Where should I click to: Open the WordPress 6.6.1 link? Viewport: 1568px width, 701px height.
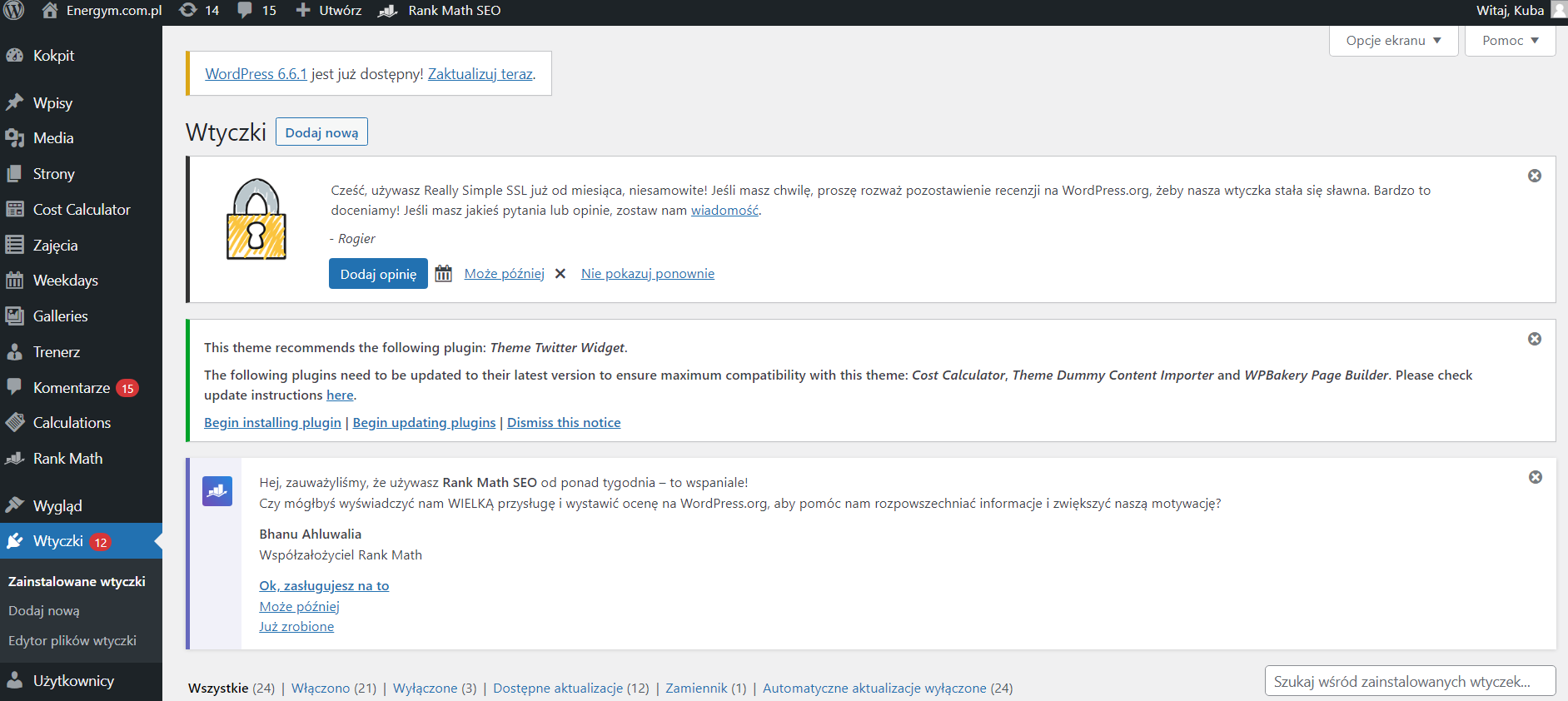256,74
